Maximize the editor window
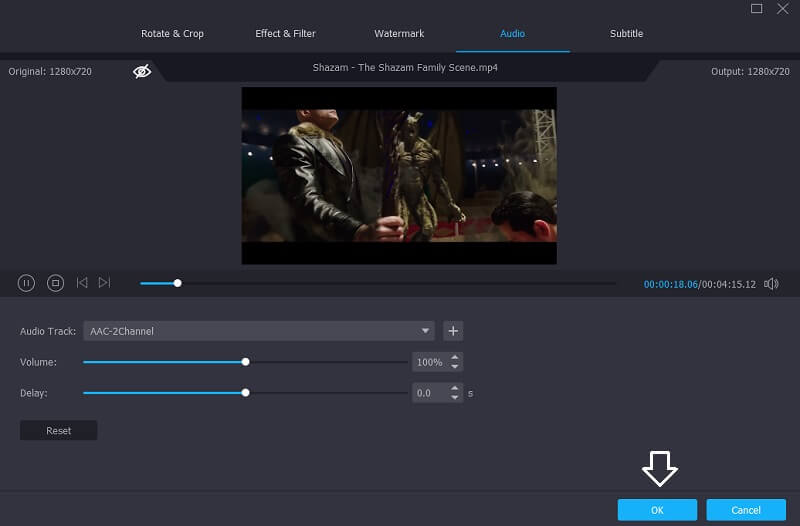 pyautogui.click(x=756, y=9)
